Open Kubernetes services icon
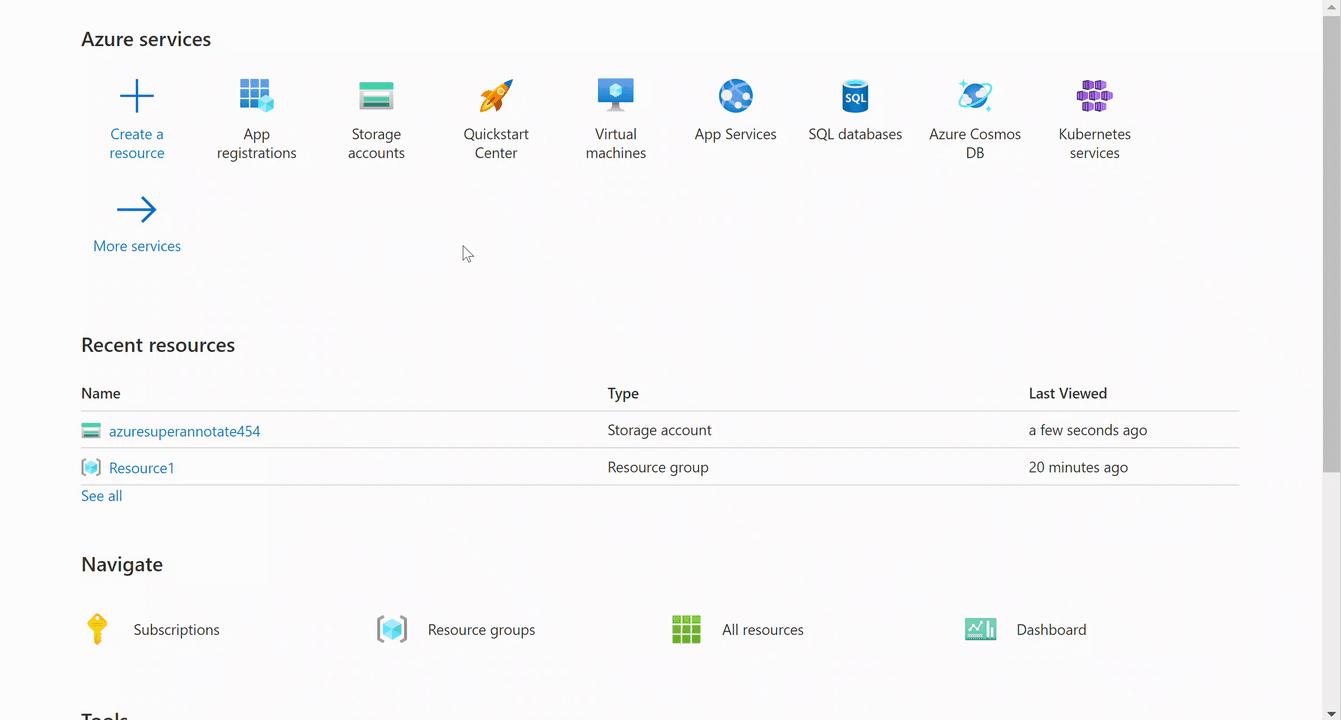Screen dimensions: 1341x720 coord(1094,96)
